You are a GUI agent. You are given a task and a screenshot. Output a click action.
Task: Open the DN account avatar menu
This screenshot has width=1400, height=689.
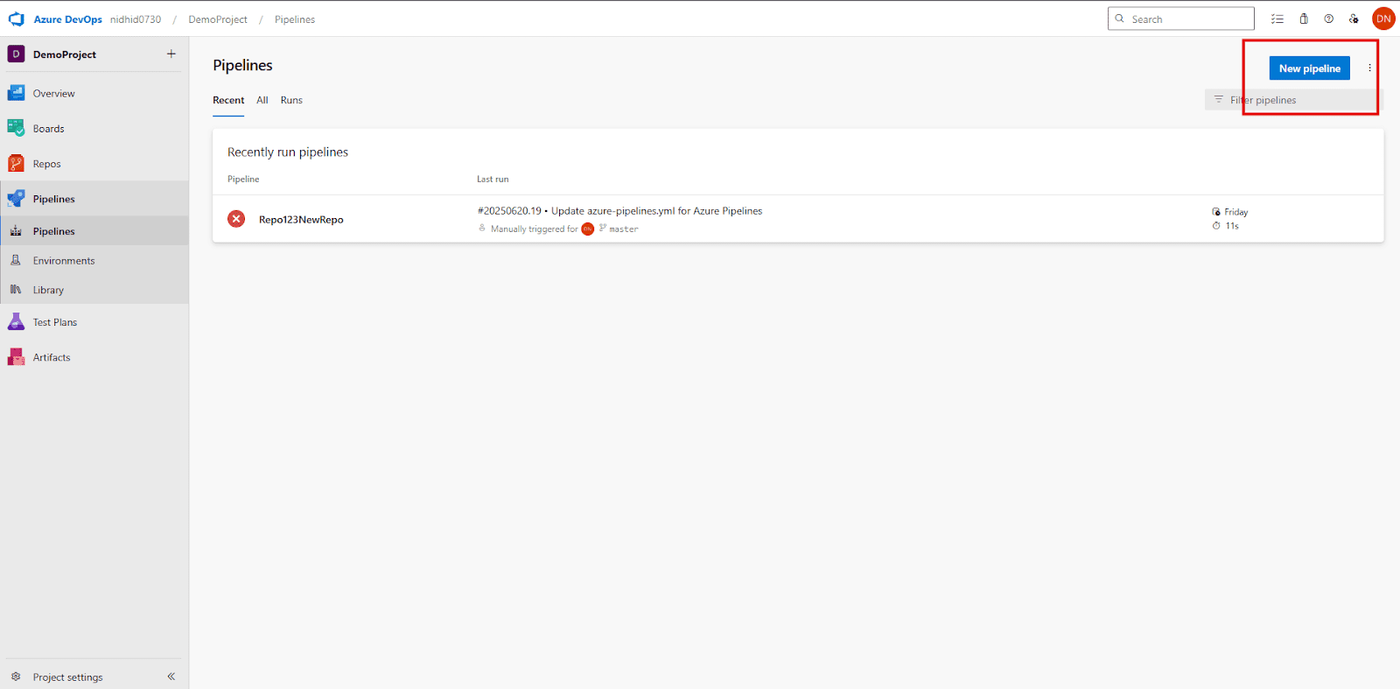pyautogui.click(x=1383, y=19)
